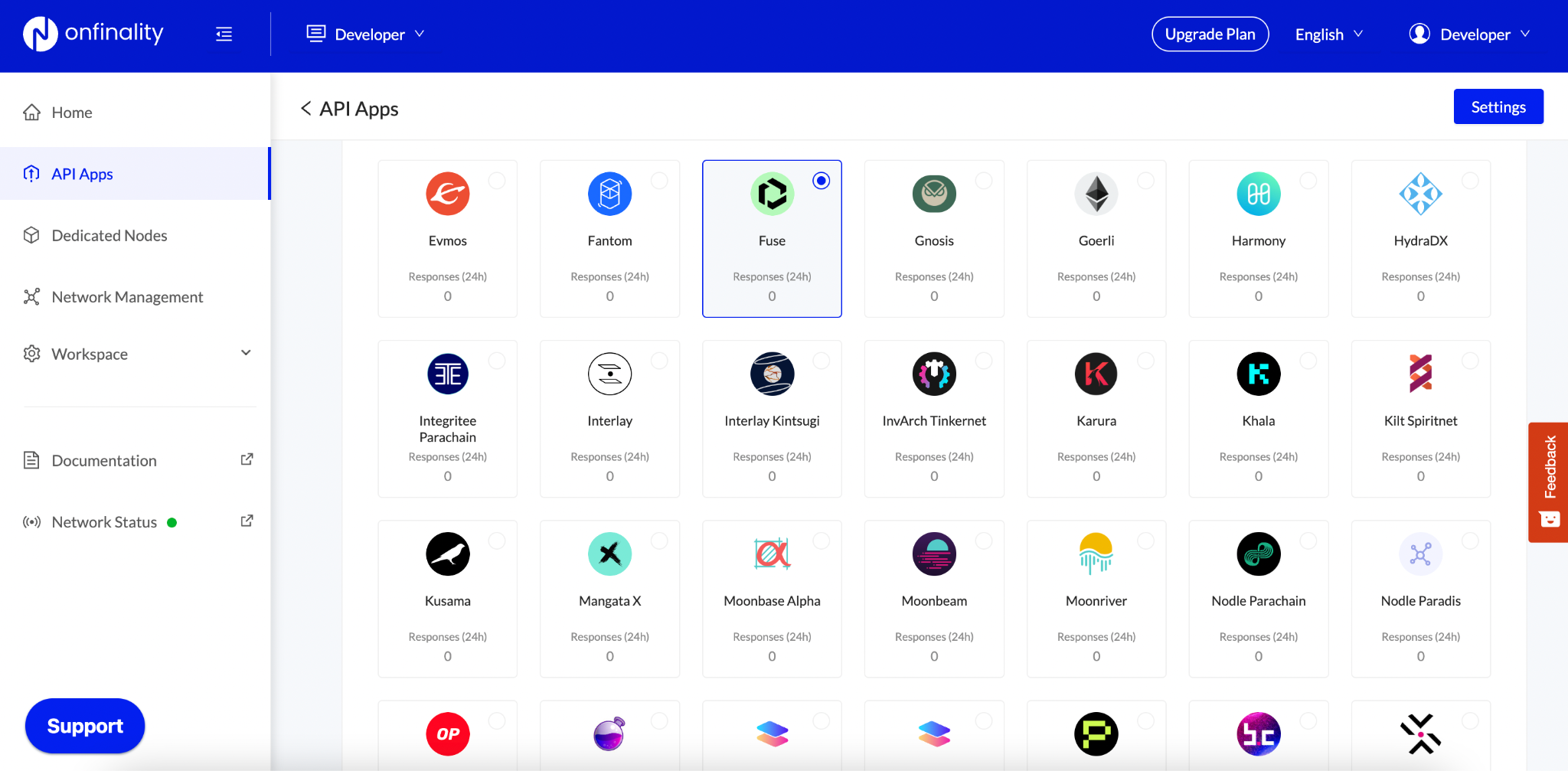The width and height of the screenshot is (1568, 771).
Task: Click the OnFinality logo
Action: (93, 34)
